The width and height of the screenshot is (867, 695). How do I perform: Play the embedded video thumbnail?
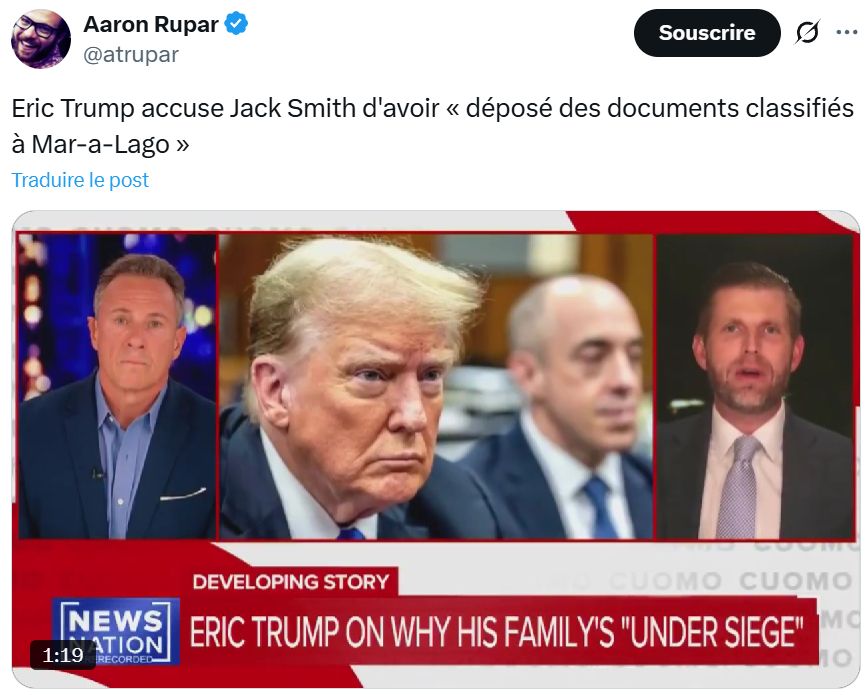[436, 449]
